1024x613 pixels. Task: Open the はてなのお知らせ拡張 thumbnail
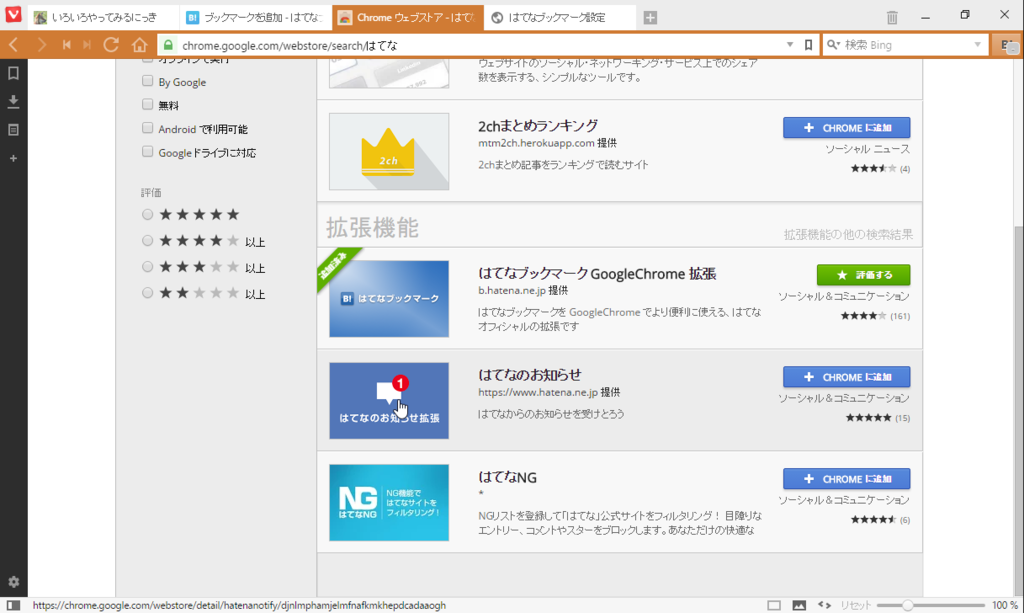pos(389,401)
